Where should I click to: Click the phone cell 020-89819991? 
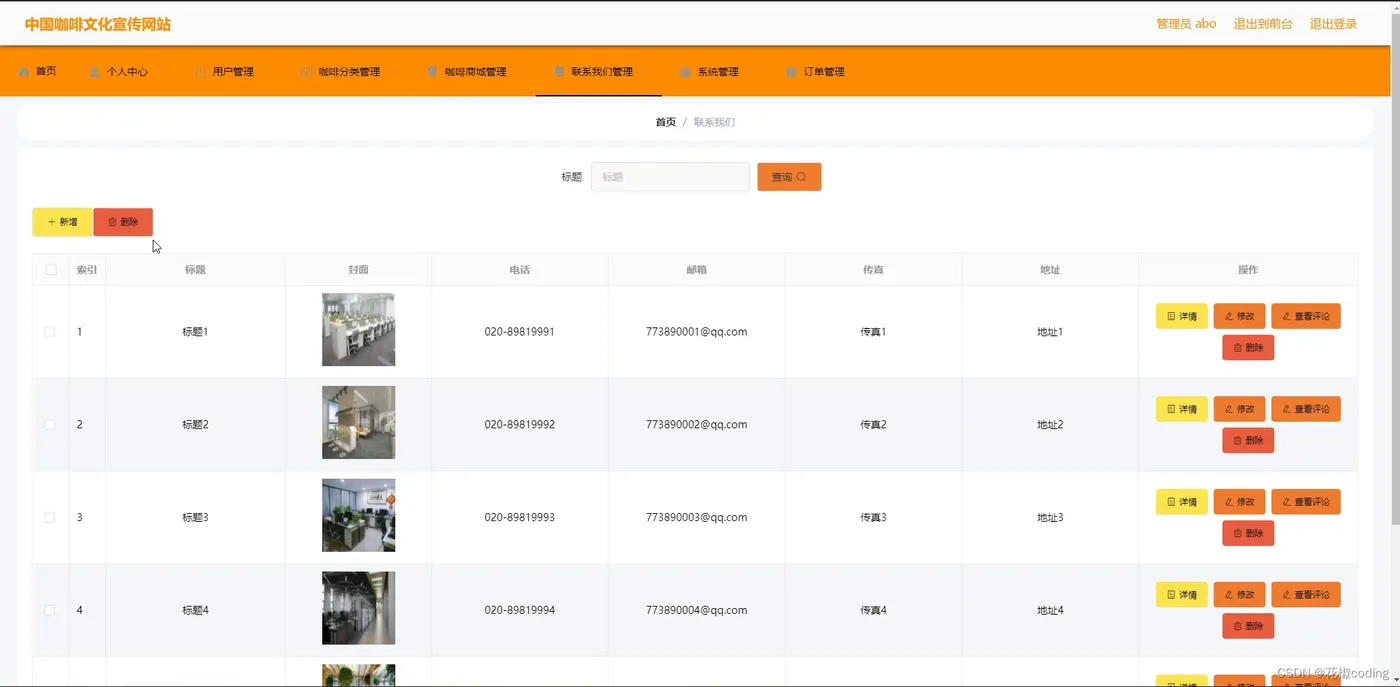[x=520, y=332]
